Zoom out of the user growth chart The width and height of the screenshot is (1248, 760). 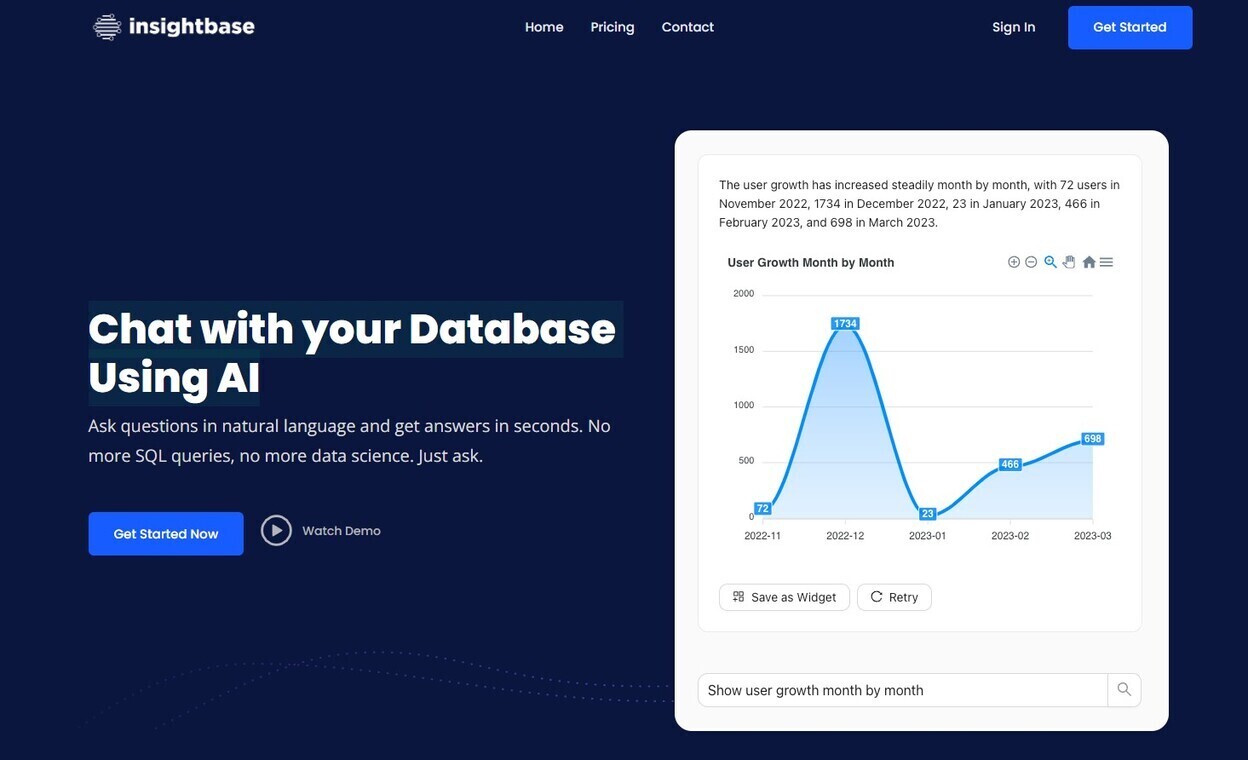1031,261
